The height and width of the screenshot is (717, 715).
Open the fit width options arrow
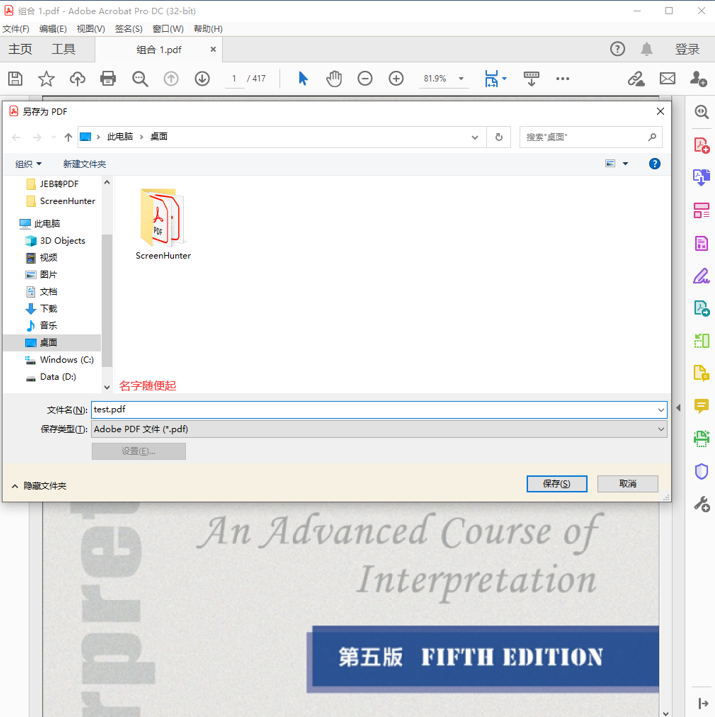click(504, 79)
